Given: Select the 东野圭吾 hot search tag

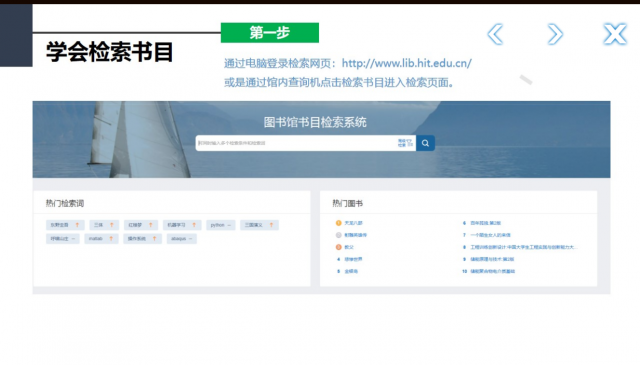Looking at the screenshot, I should point(65,225).
